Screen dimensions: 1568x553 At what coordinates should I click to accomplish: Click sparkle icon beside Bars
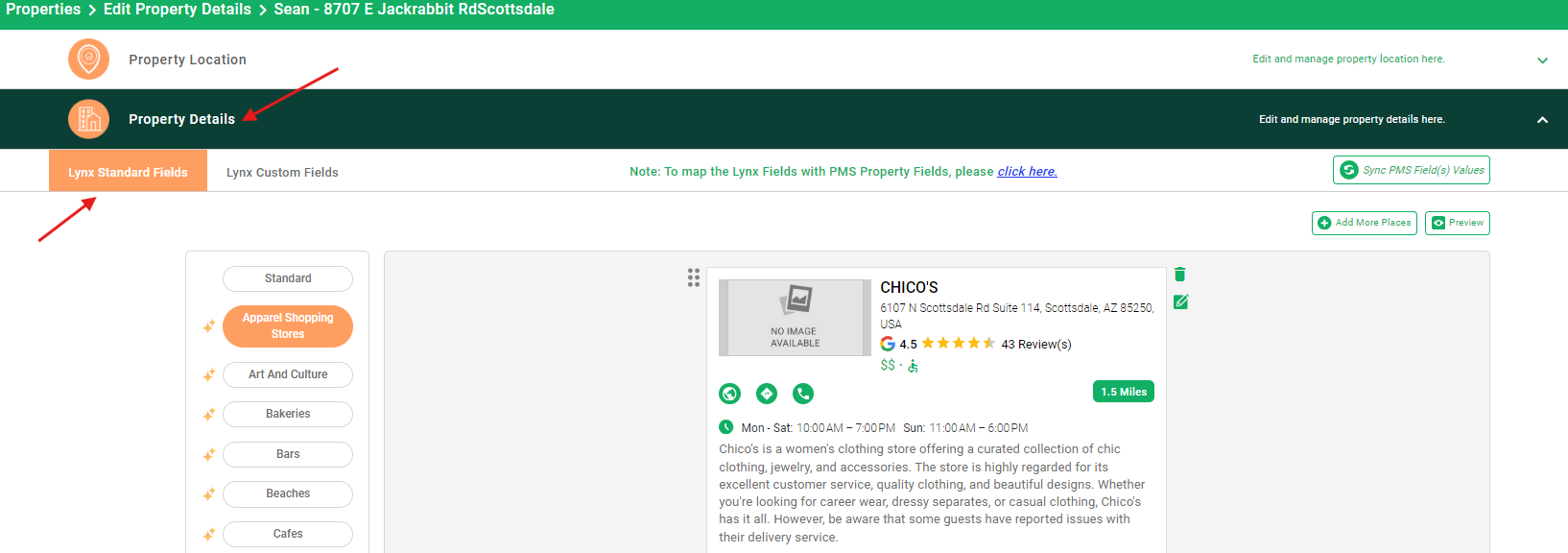coord(208,455)
